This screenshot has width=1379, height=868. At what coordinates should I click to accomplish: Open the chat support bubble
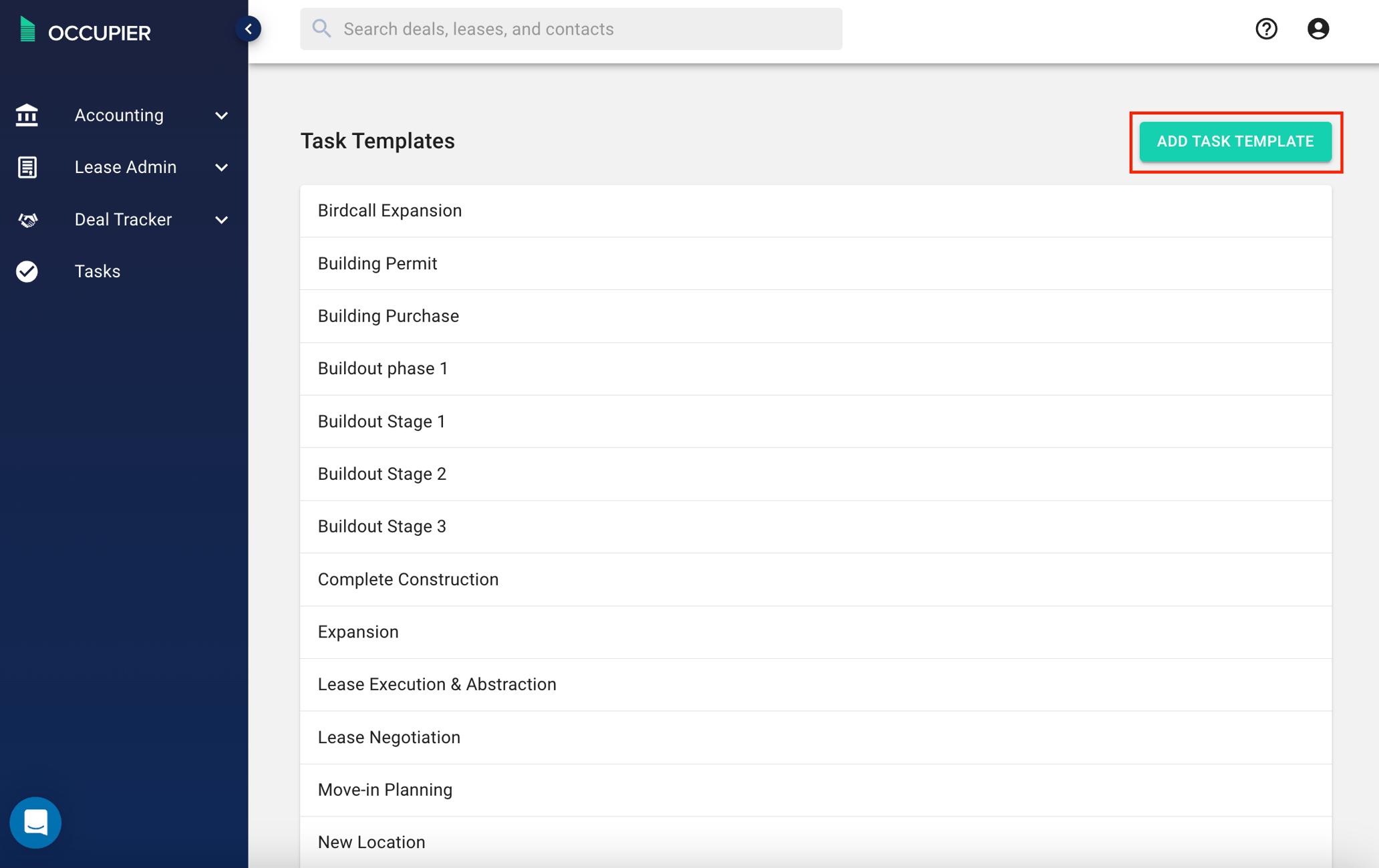click(35, 823)
